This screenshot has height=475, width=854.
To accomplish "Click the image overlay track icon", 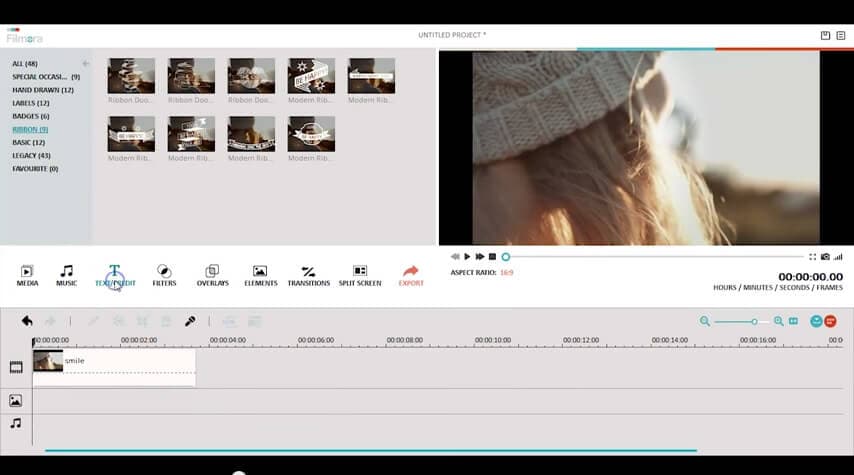I will 15,401.
